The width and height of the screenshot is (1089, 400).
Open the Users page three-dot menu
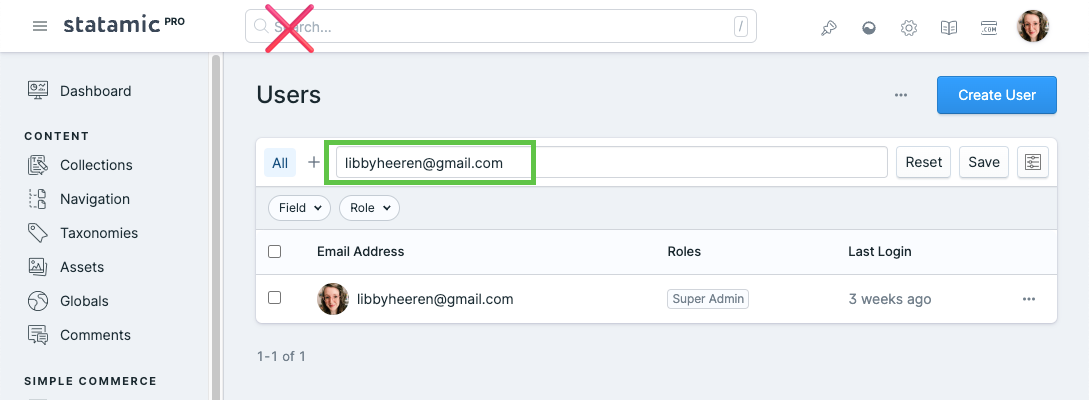[901, 95]
